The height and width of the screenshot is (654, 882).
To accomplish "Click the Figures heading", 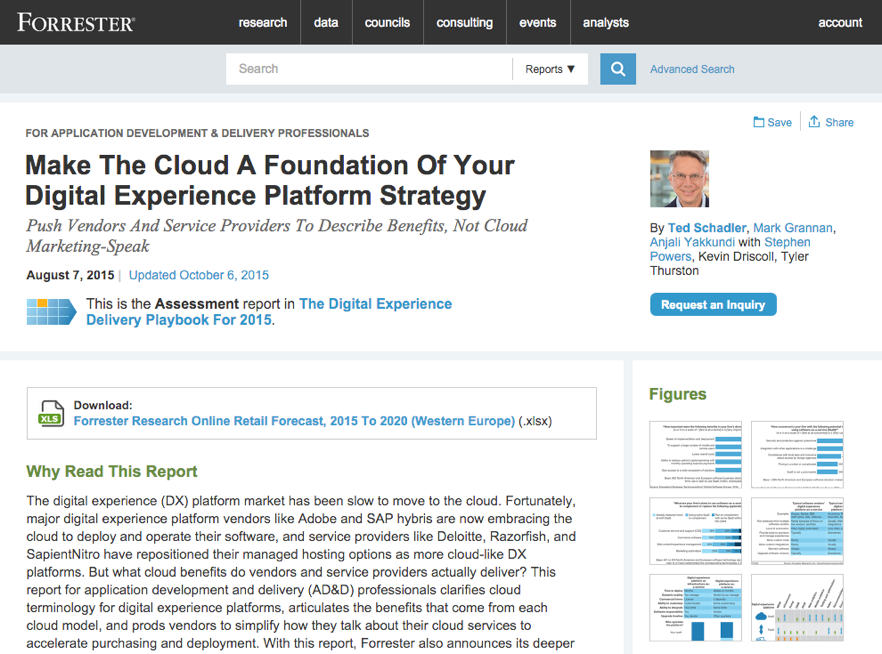I will tap(678, 394).
